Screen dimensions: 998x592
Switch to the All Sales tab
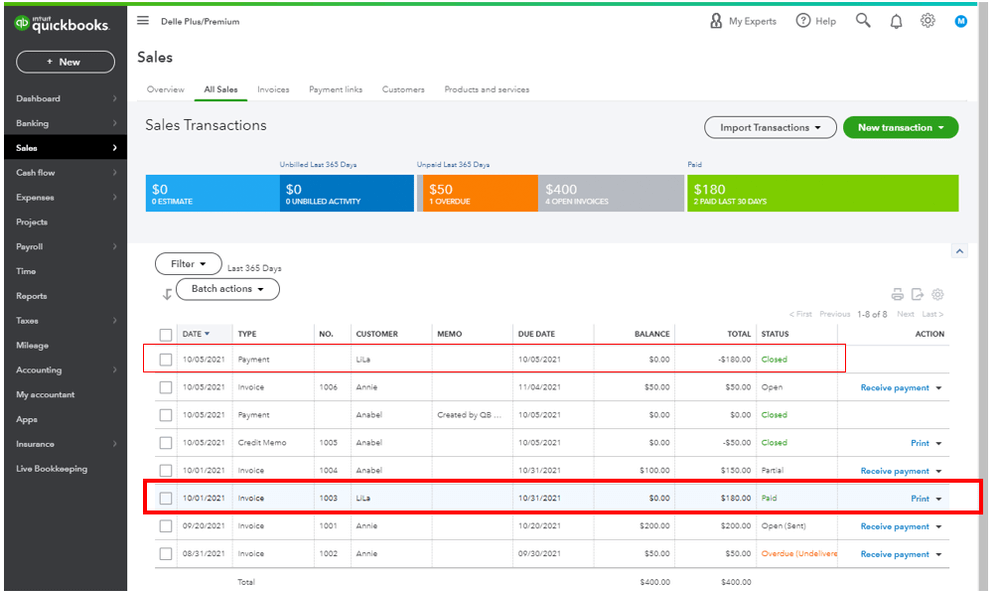point(221,90)
